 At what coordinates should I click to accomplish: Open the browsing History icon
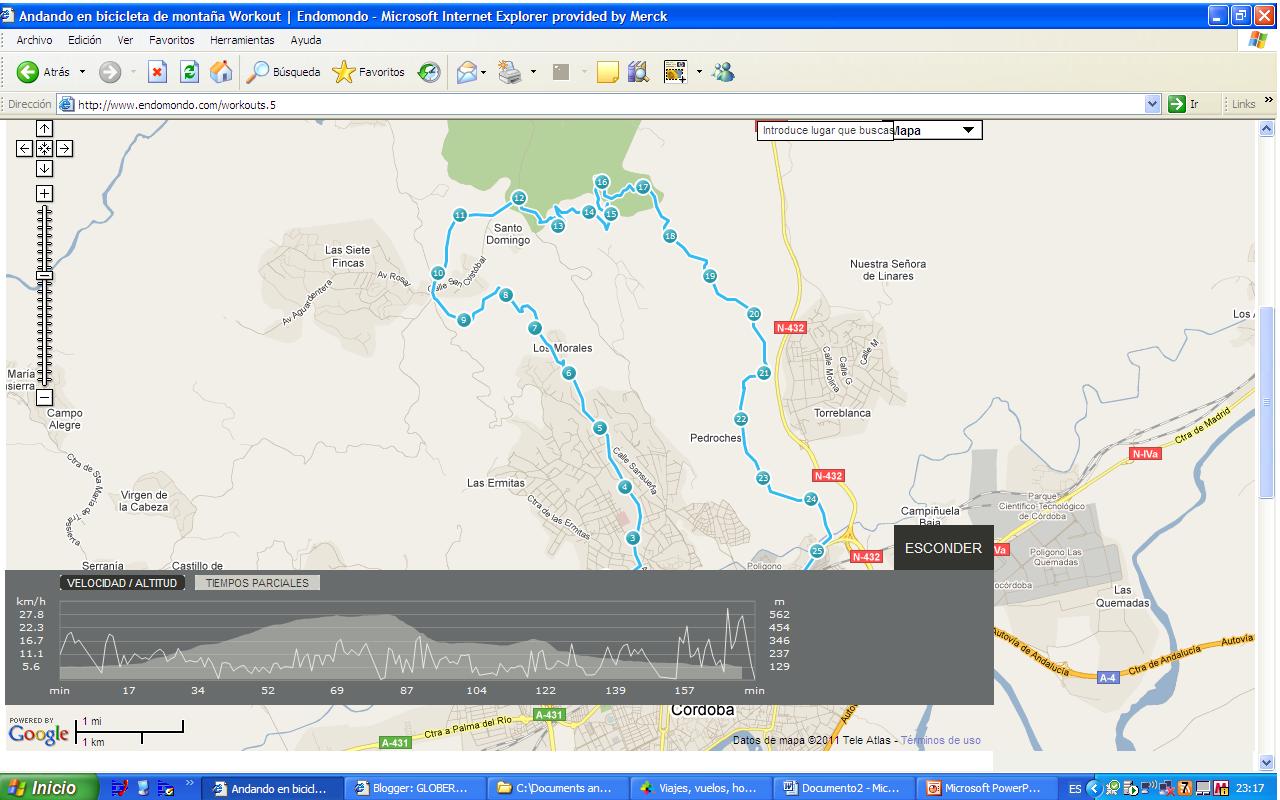[429, 72]
